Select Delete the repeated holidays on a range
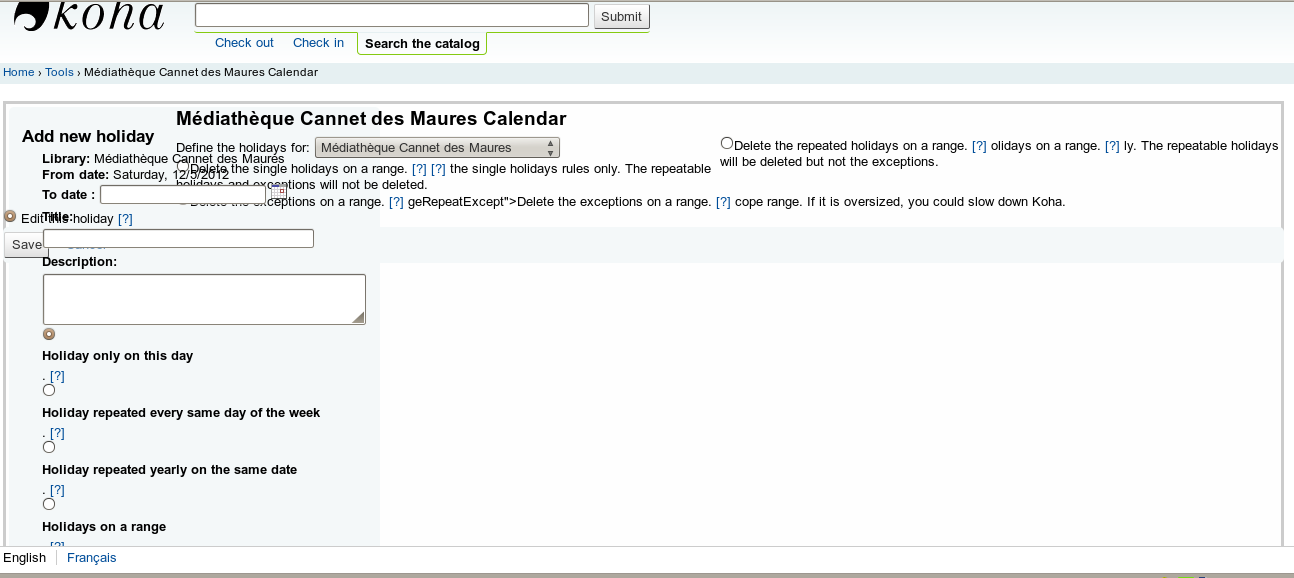 coord(727,143)
